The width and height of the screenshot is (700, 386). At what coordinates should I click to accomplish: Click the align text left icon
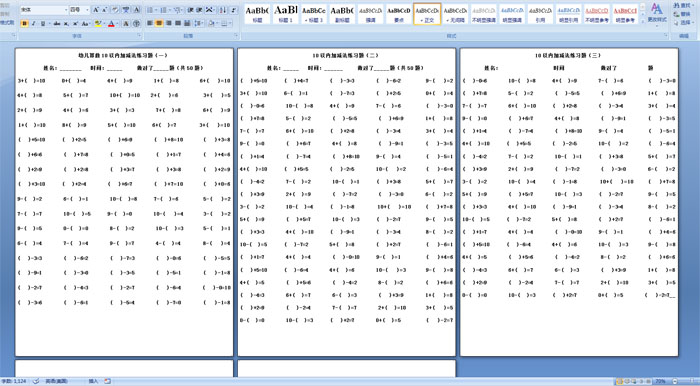(x=150, y=23)
